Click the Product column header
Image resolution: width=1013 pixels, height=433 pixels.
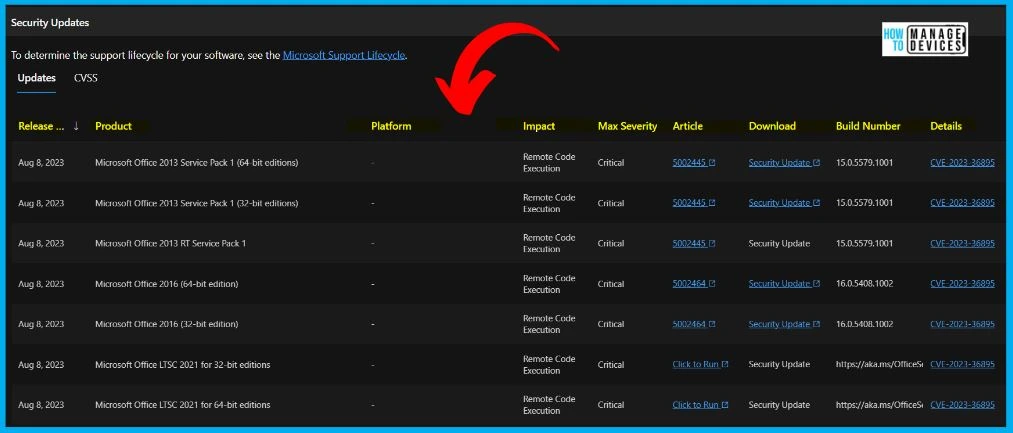[x=113, y=127]
